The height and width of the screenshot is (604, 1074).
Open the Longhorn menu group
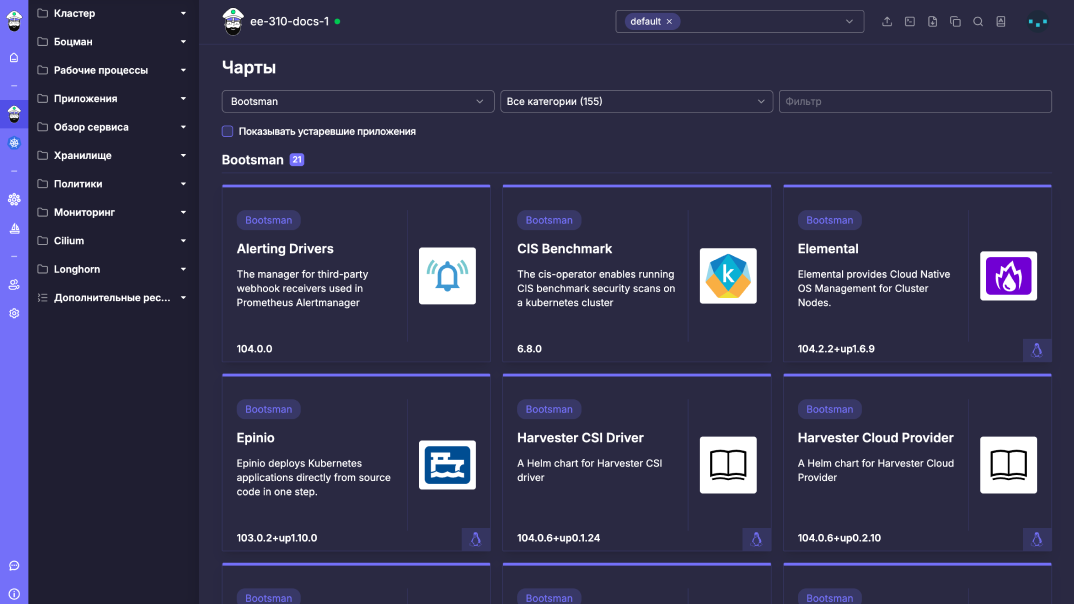(113, 269)
